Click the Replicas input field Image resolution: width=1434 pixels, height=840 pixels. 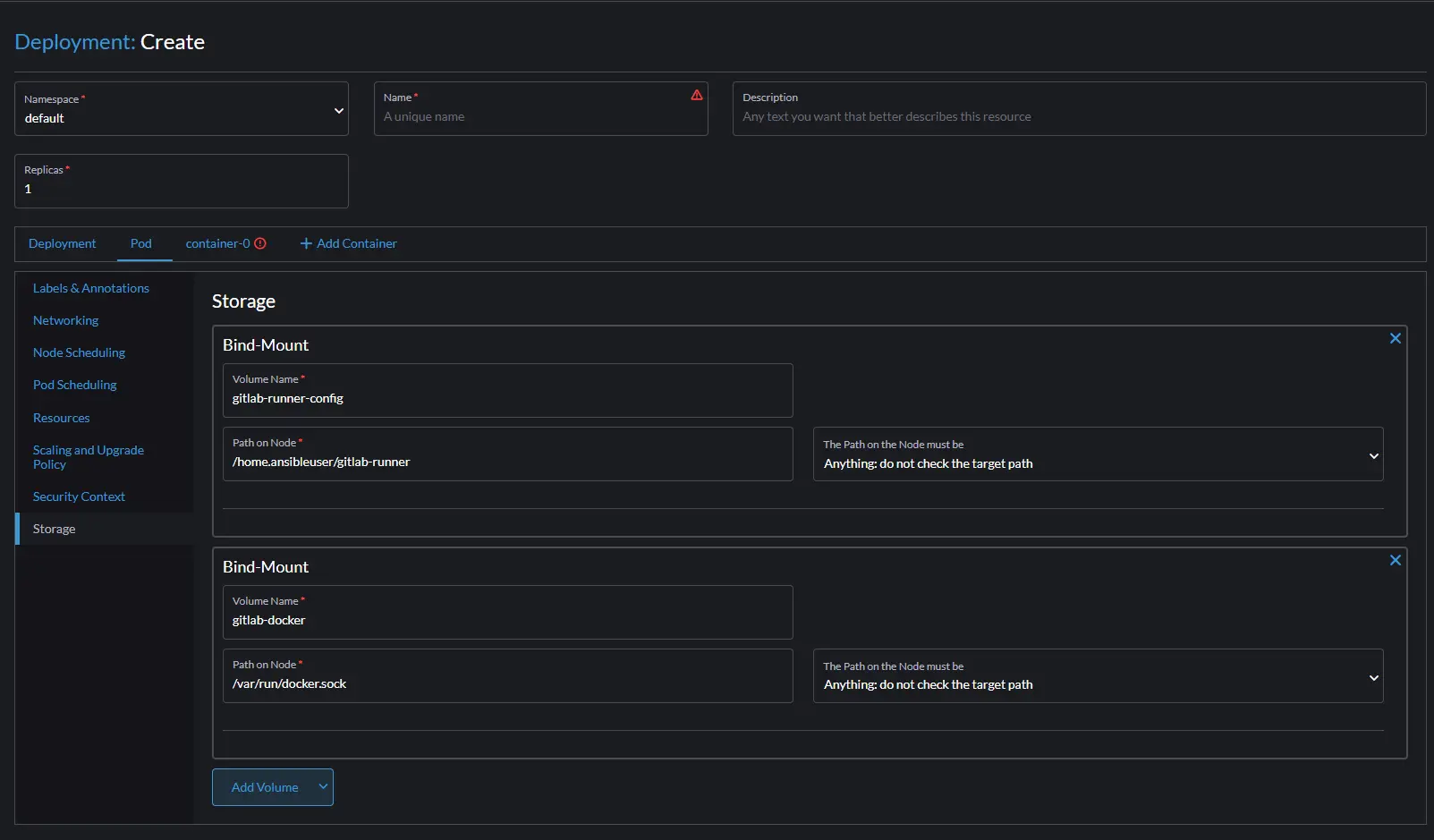182,189
